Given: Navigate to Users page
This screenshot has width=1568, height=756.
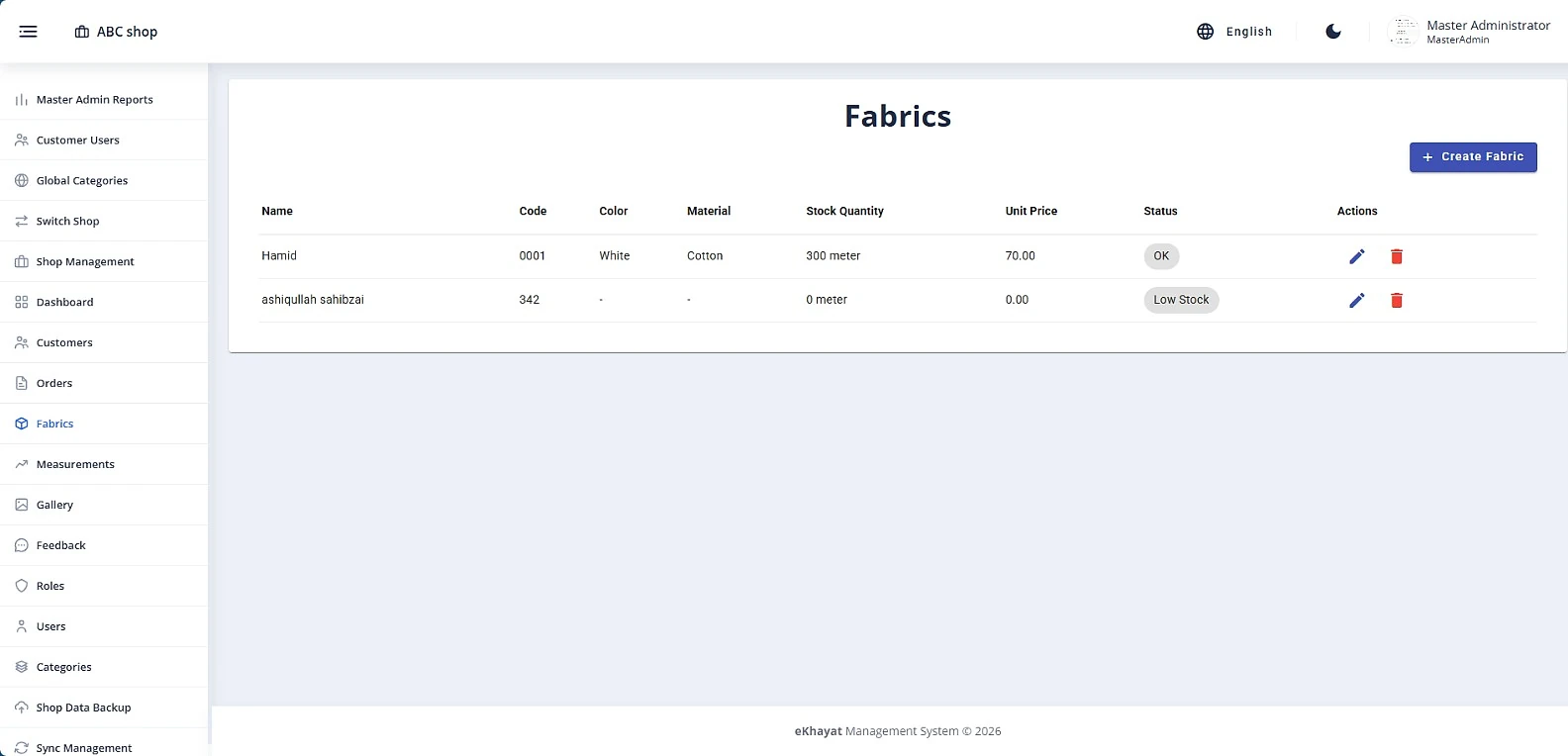Looking at the screenshot, I should click(x=104, y=627).
